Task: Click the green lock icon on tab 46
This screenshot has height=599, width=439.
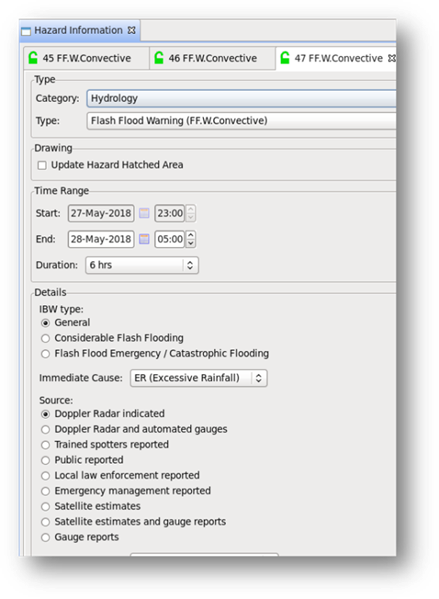Action: [159, 58]
